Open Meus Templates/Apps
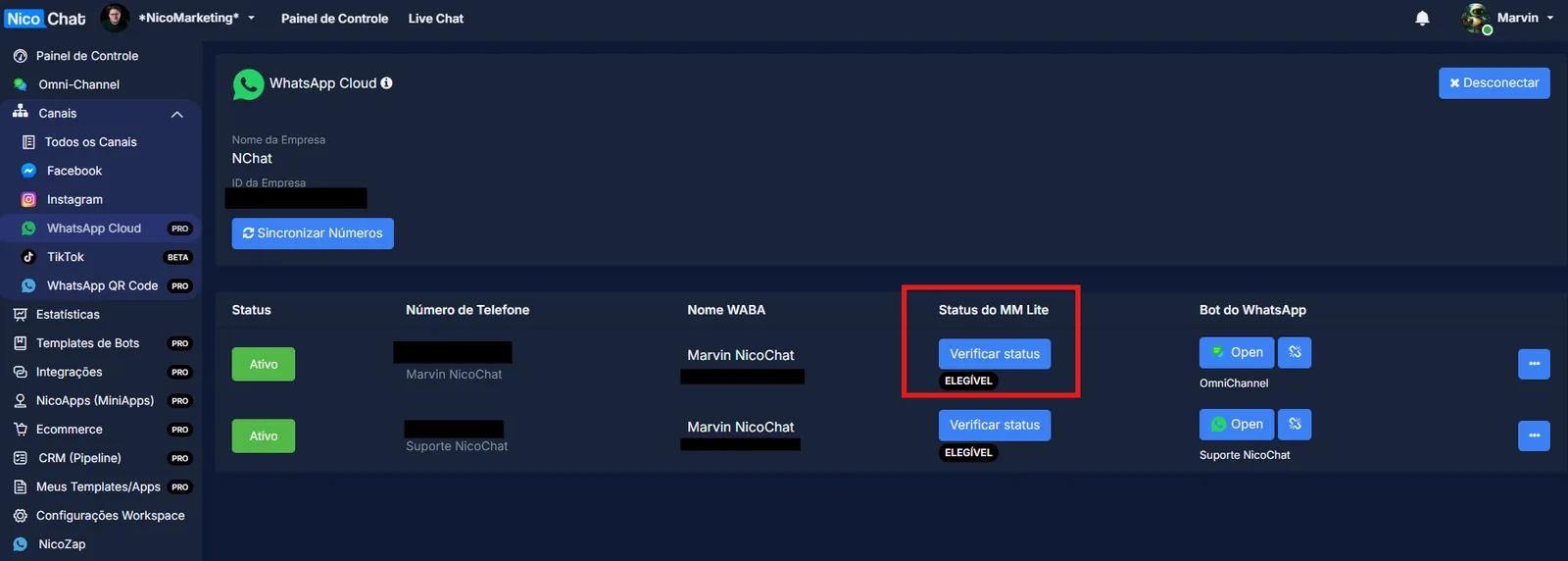This screenshot has height=561, width=1568. coord(100,486)
